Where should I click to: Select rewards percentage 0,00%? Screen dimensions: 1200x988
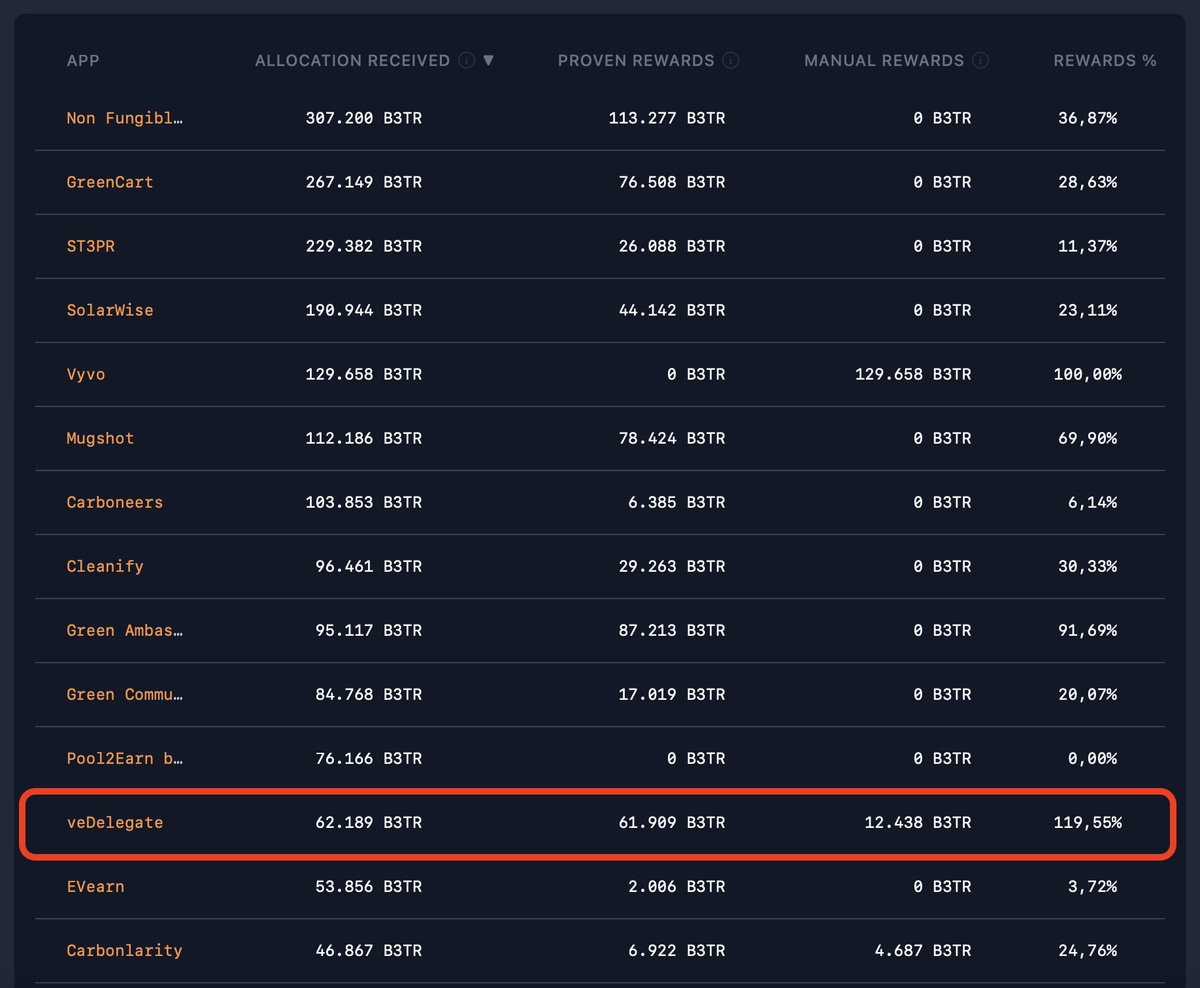point(1093,758)
